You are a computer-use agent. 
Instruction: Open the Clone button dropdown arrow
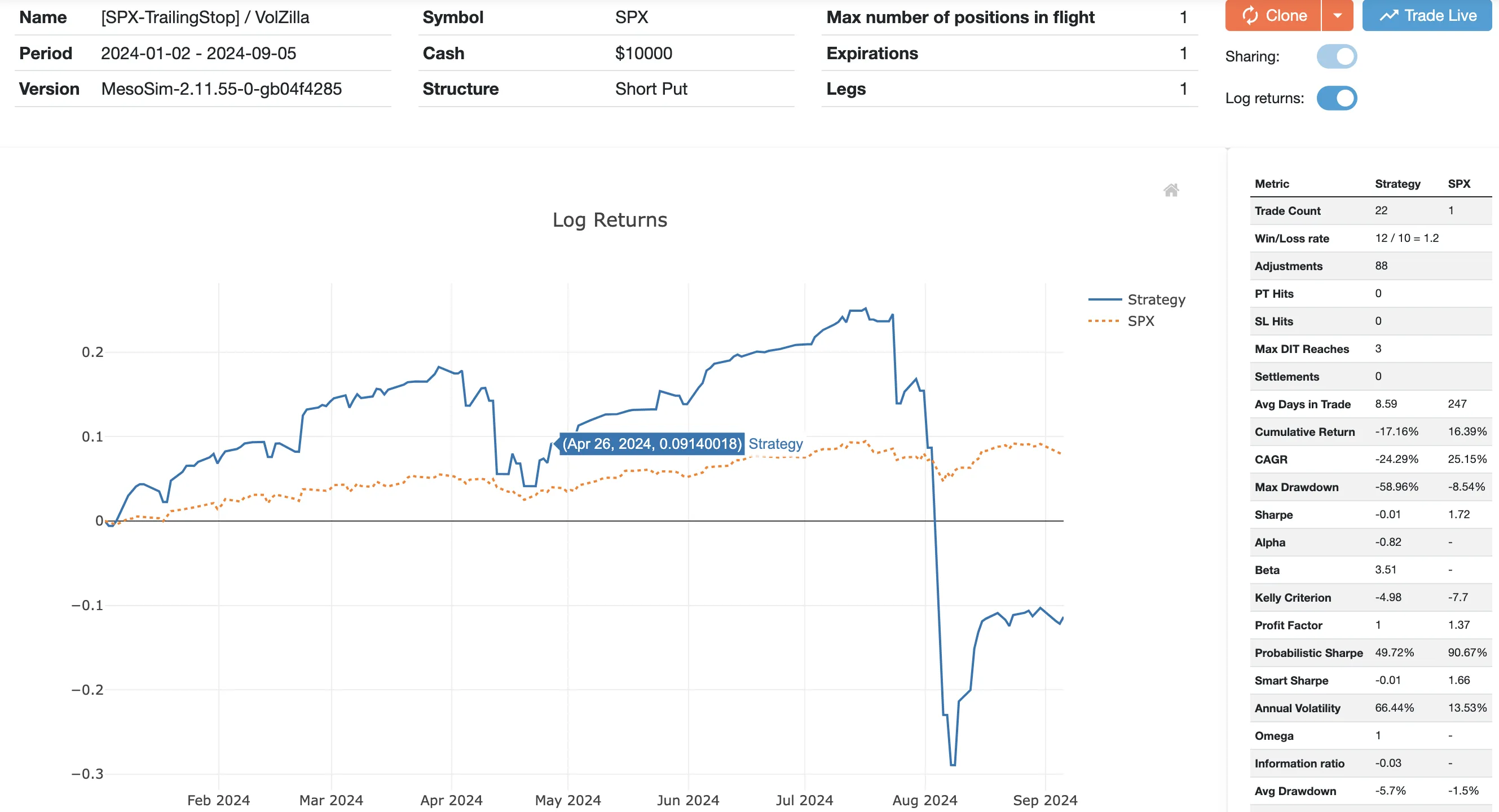pyautogui.click(x=1338, y=15)
